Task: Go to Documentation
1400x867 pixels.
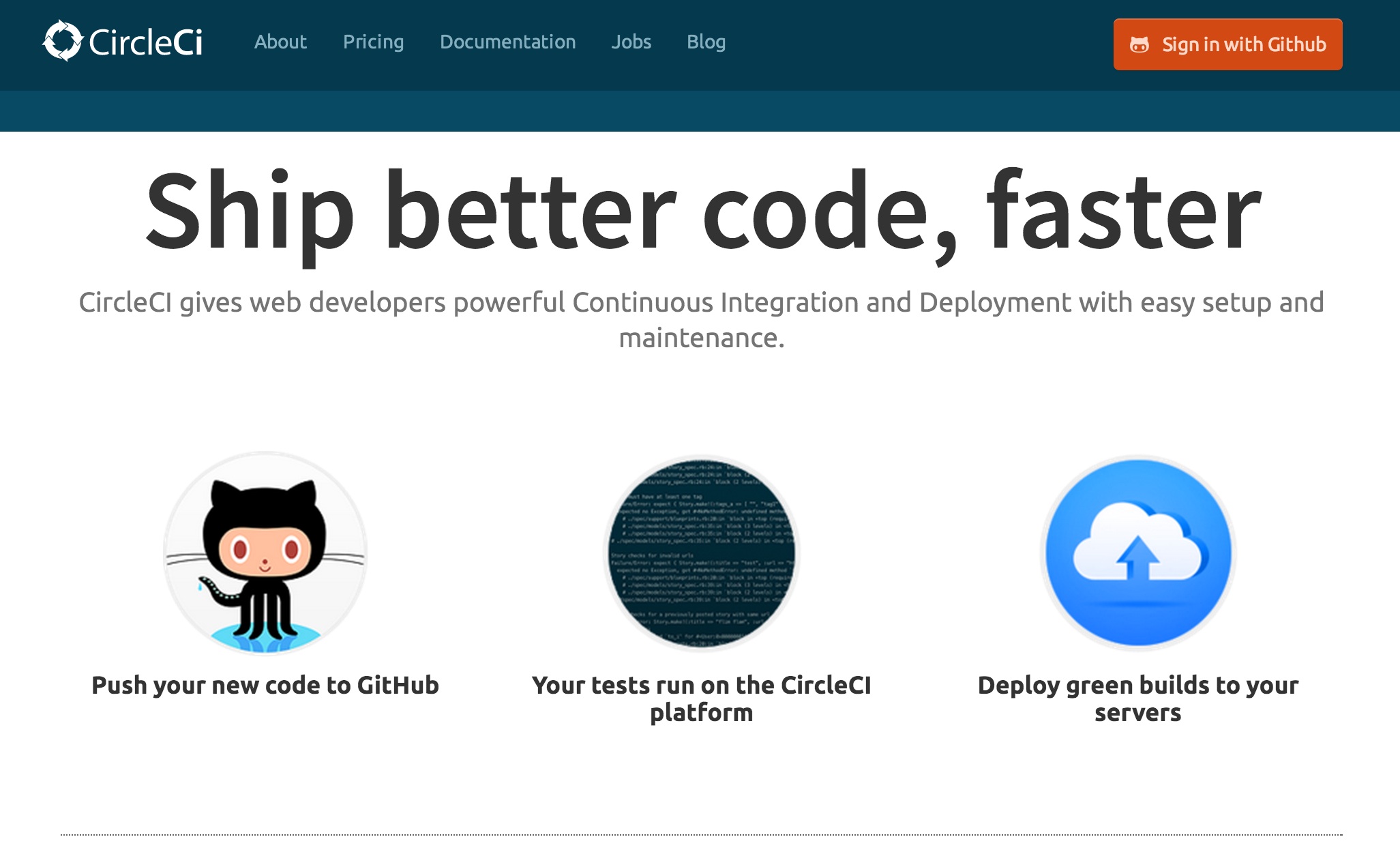Action: tap(507, 42)
